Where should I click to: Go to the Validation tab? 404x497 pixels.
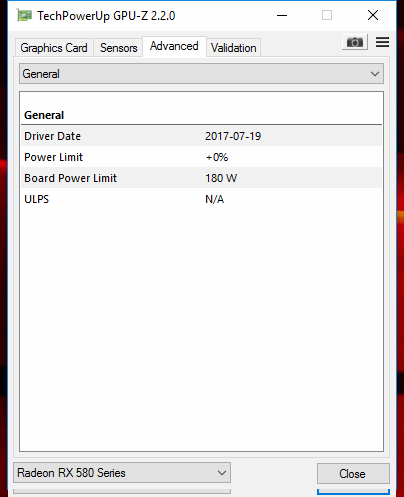click(x=233, y=48)
